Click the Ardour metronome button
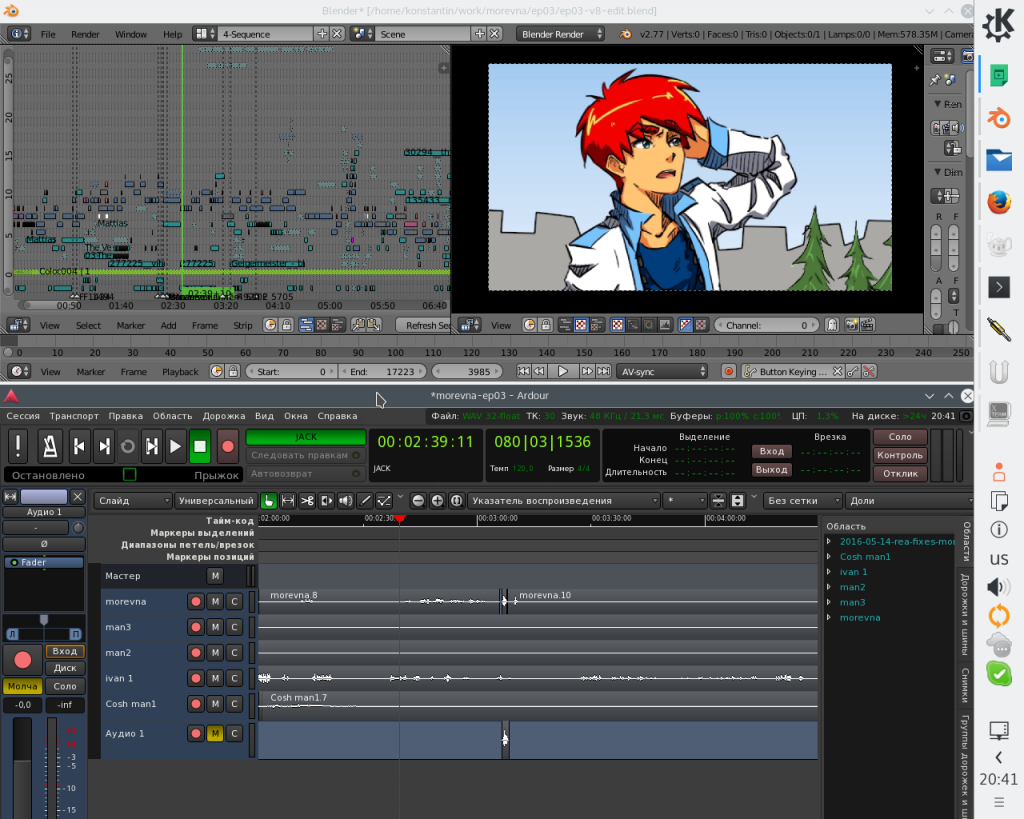The height and width of the screenshot is (819, 1024). (x=50, y=446)
